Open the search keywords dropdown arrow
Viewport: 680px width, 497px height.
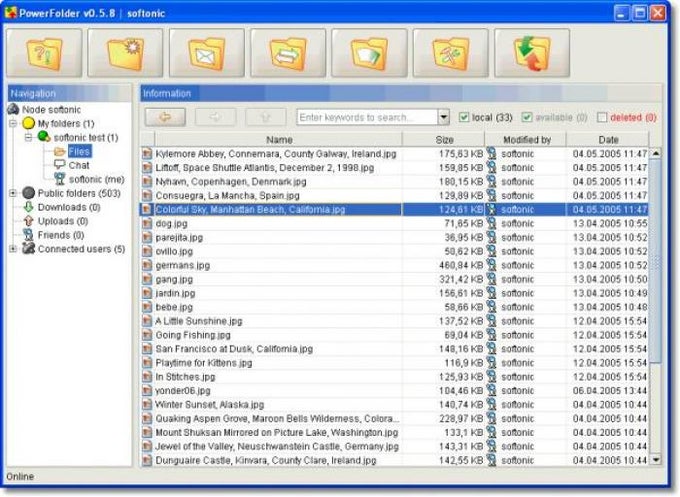pyautogui.click(x=443, y=117)
